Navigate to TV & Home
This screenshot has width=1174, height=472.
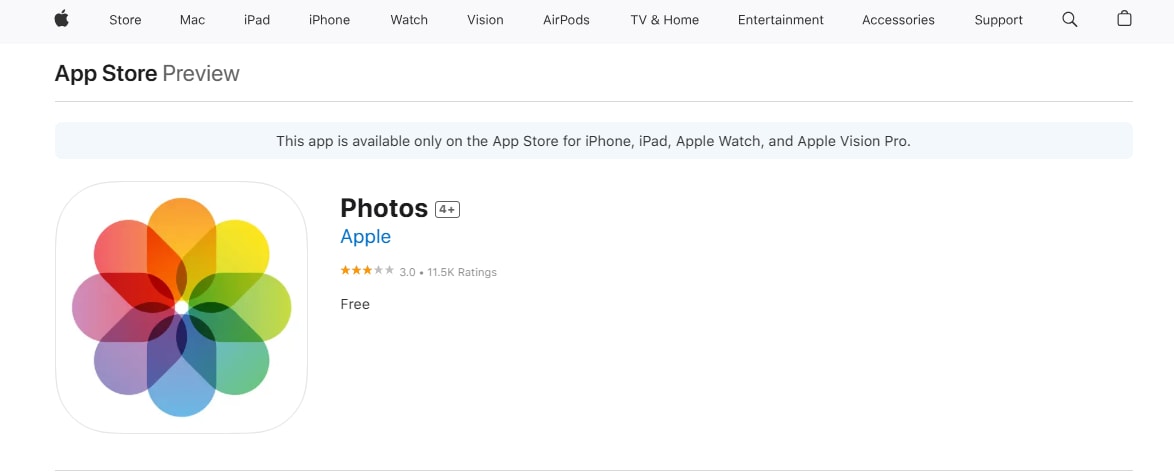664,20
